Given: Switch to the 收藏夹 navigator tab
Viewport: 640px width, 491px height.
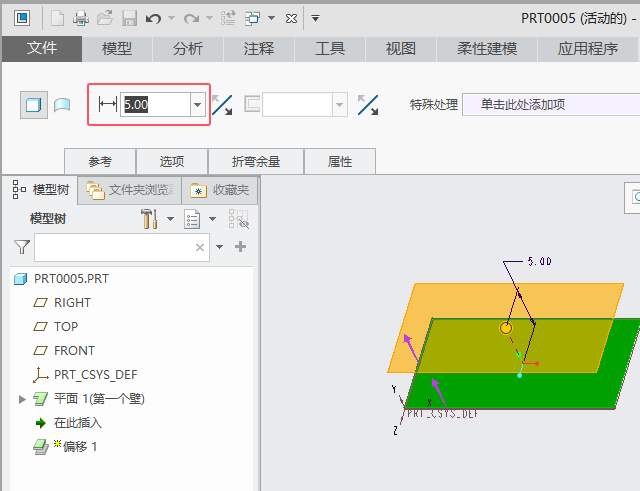Looking at the screenshot, I should [220, 190].
